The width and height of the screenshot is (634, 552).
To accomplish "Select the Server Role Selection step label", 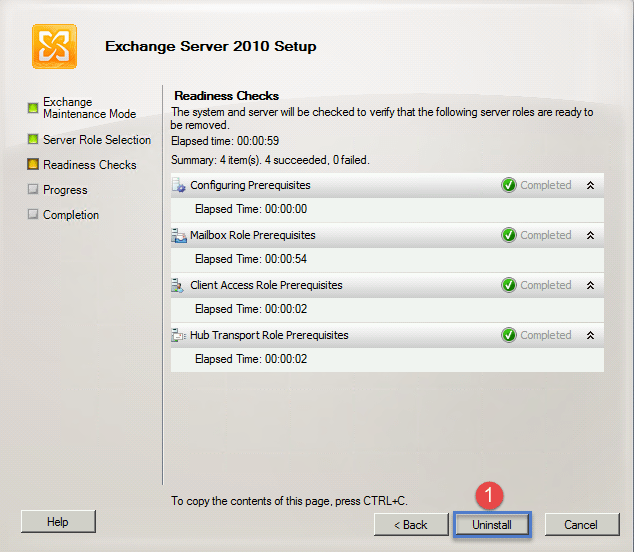I will coord(97,140).
